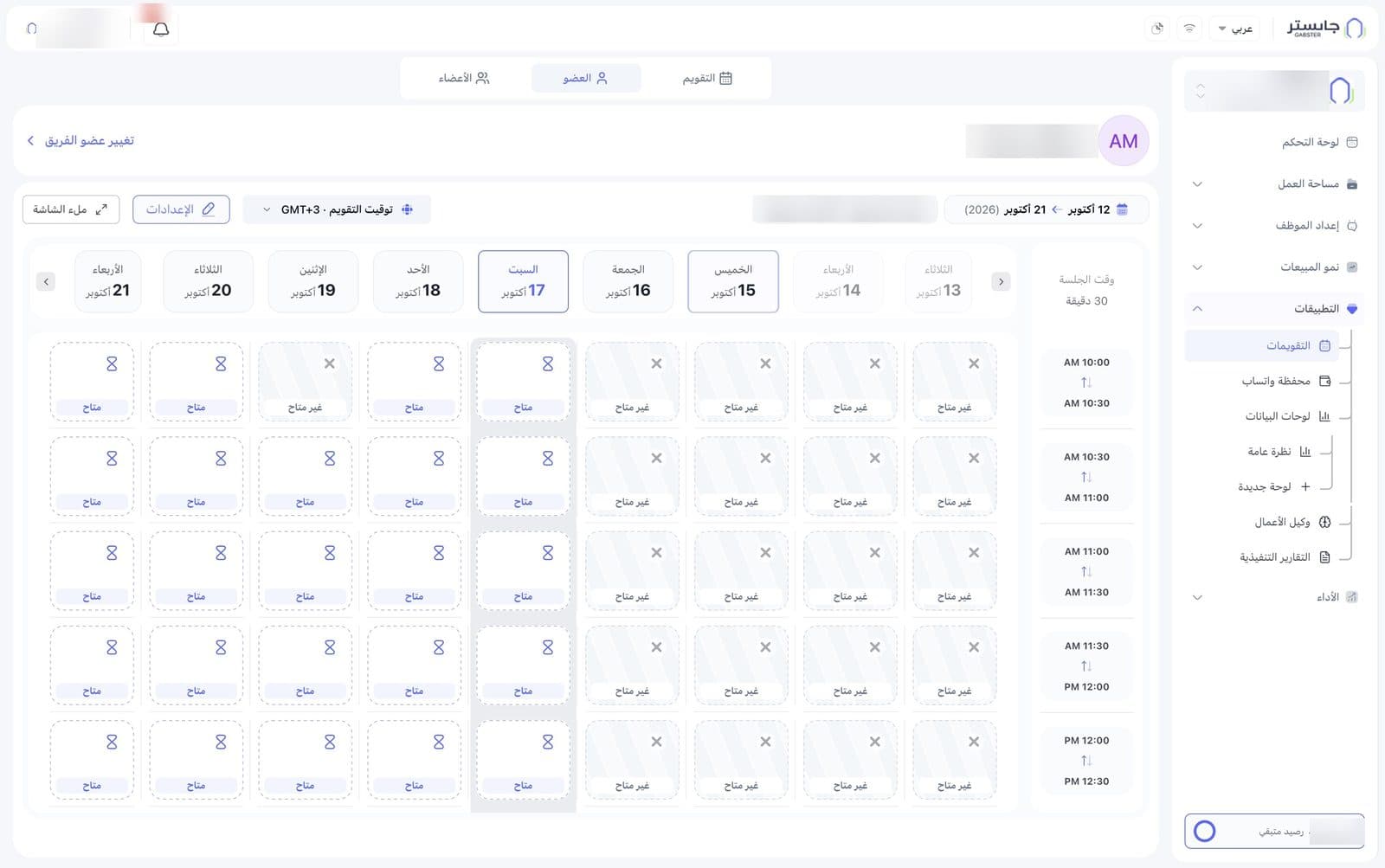Select نظرة عامة overview item
Viewport: 1385px width, 868px height.
click(1279, 452)
